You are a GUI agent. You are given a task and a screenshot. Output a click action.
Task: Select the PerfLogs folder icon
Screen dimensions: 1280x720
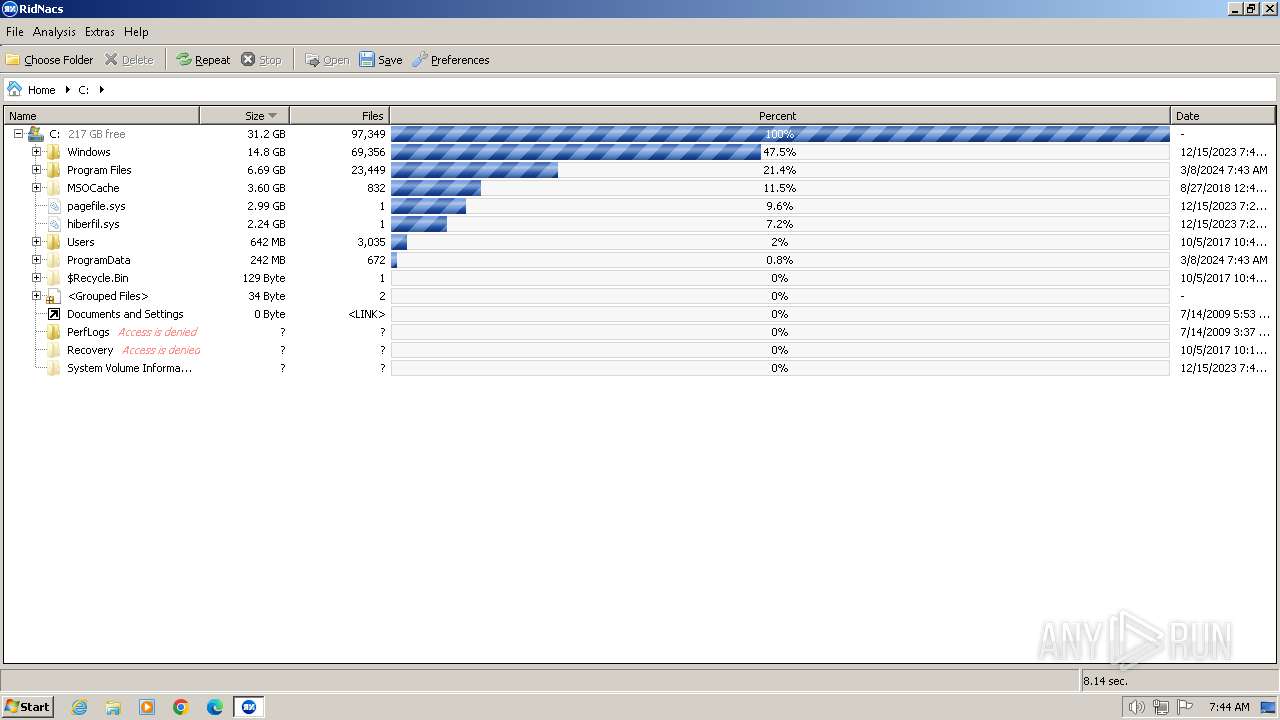click(x=54, y=332)
